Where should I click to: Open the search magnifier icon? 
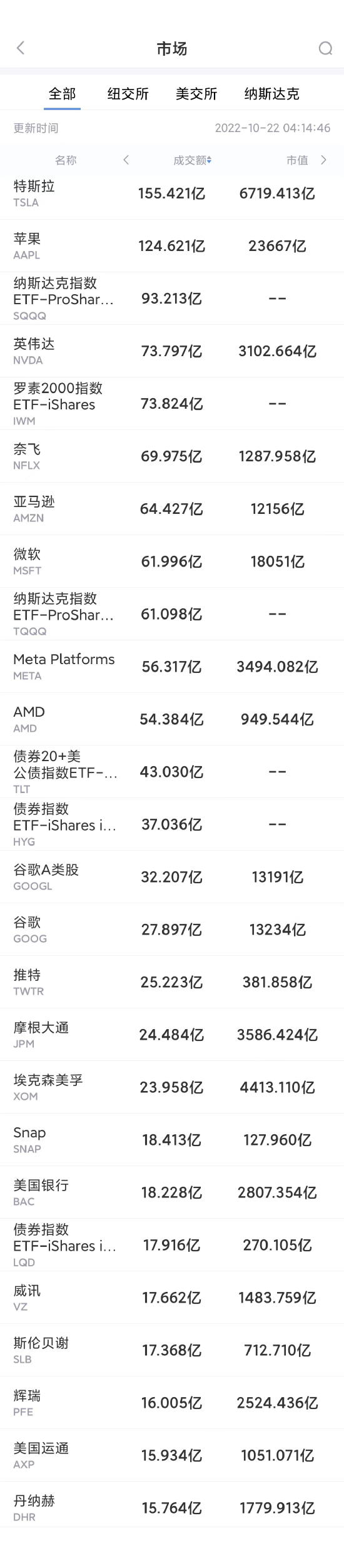click(x=325, y=48)
